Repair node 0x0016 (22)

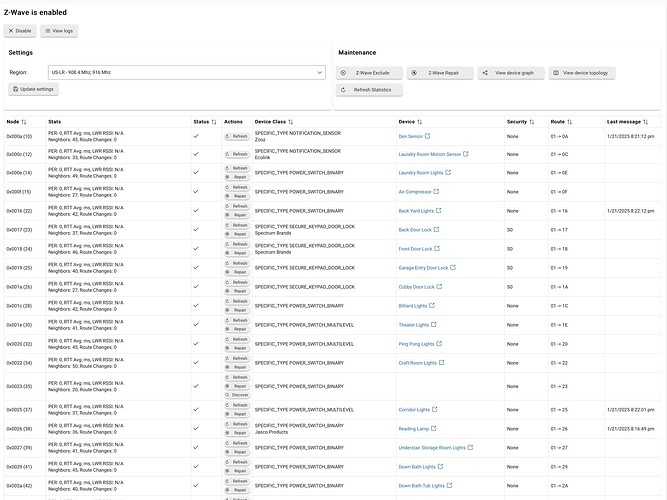coord(237,215)
